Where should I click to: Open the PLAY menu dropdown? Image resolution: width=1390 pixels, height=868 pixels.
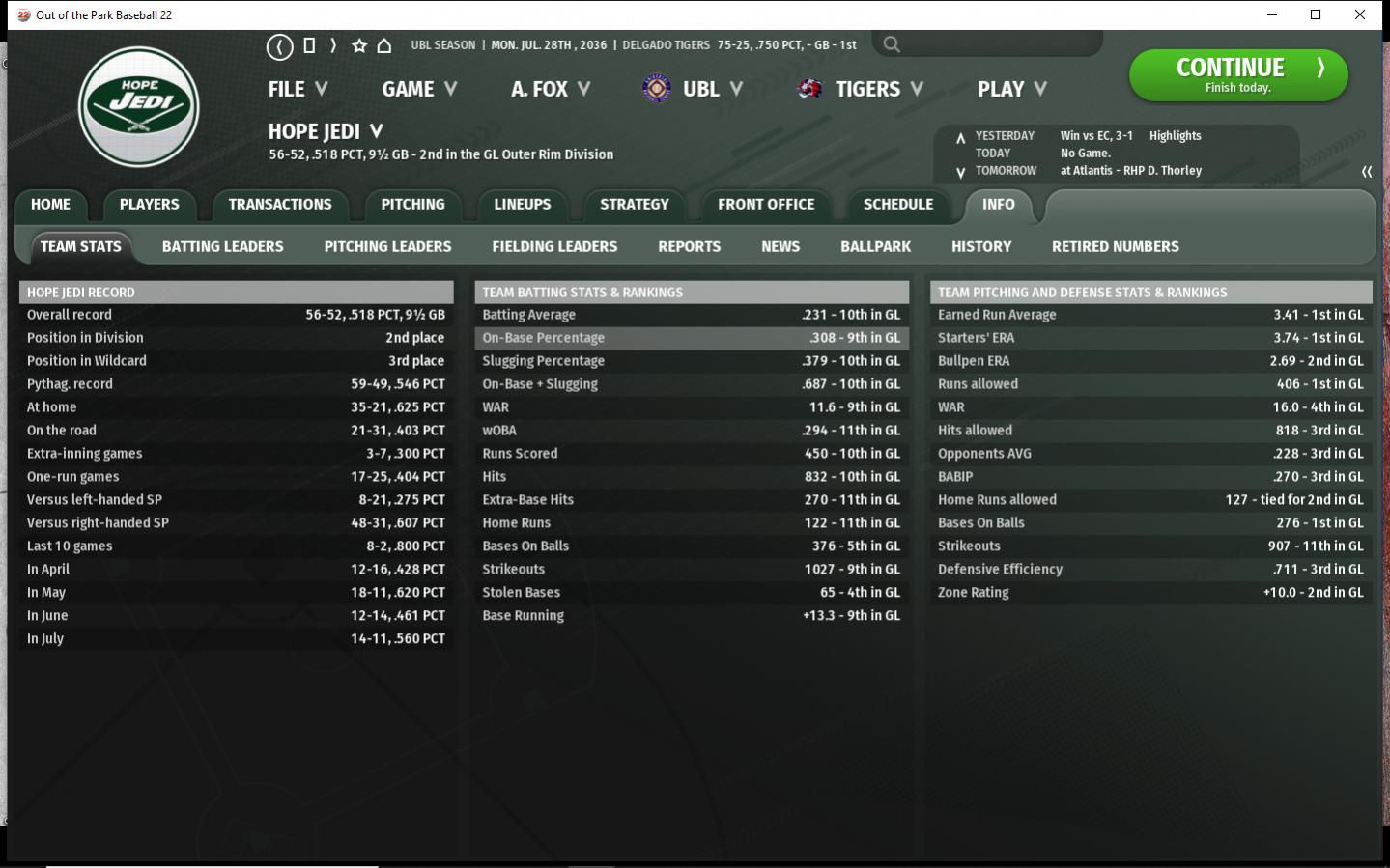click(1011, 89)
